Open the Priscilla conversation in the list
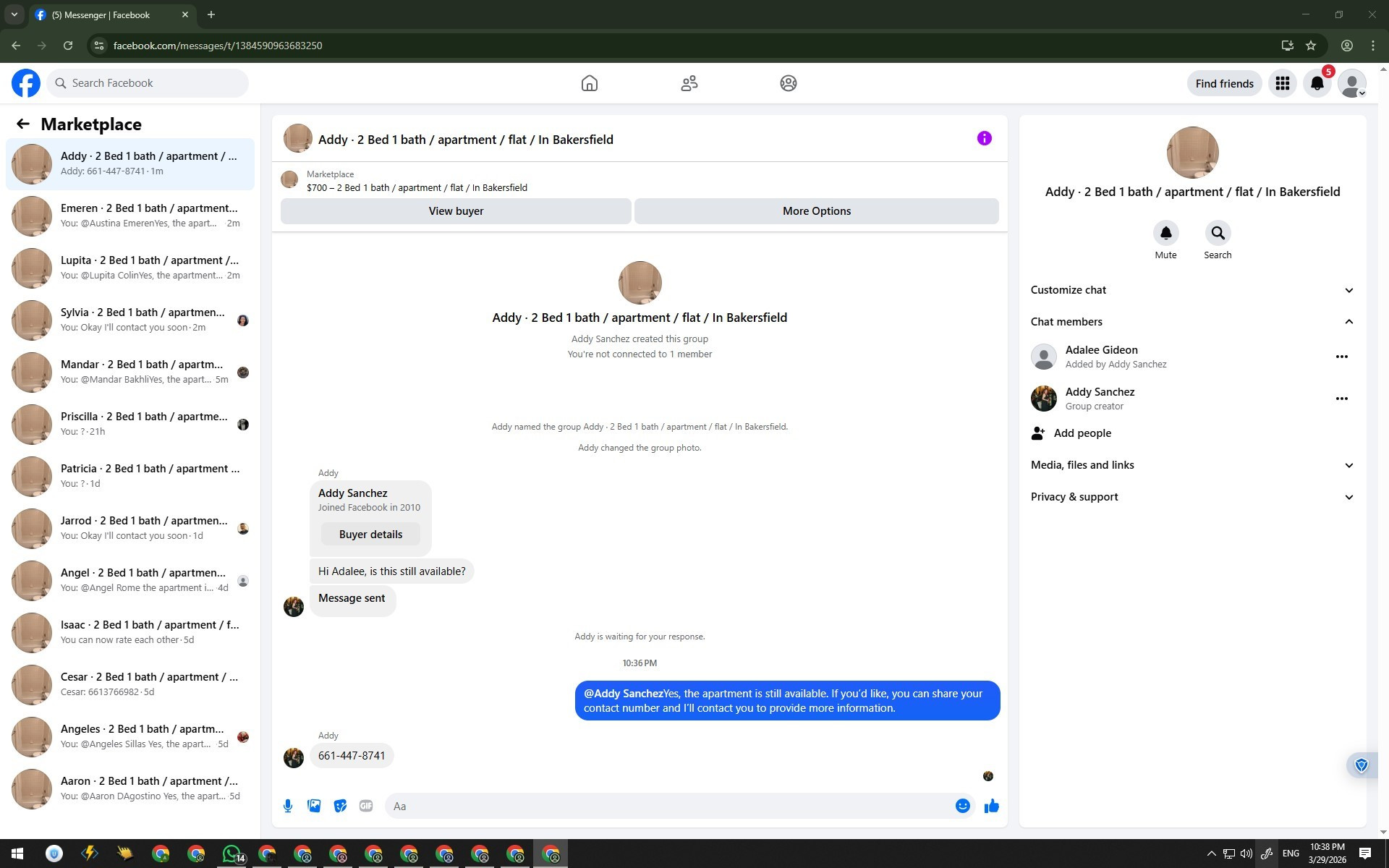This screenshot has width=1389, height=868. tap(130, 425)
